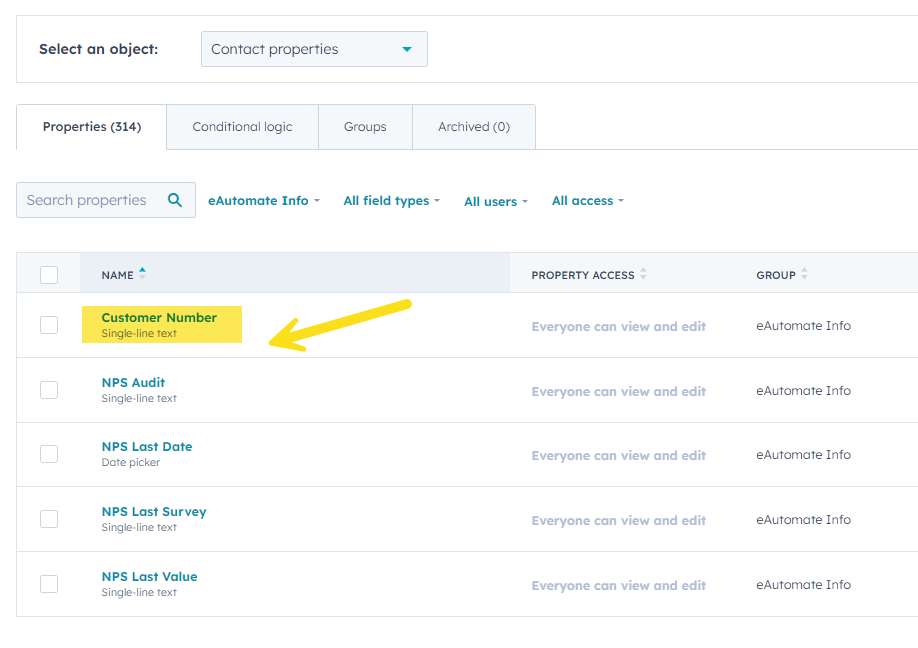This screenshot has height=648, width=918.
Task: Focus the Search properties input field
Action: pyautogui.click(x=106, y=200)
